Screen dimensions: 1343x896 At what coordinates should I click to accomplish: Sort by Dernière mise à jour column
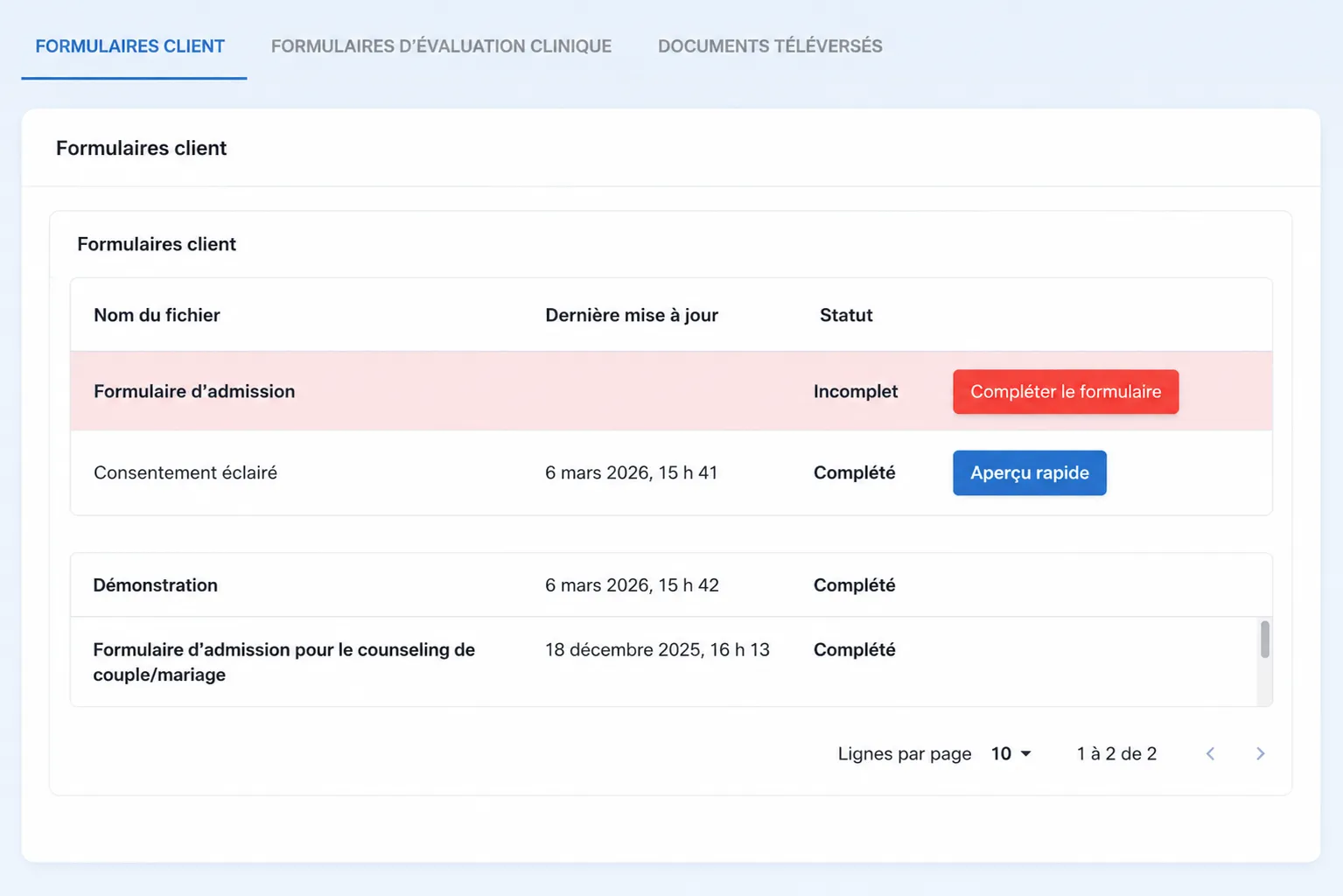632,315
